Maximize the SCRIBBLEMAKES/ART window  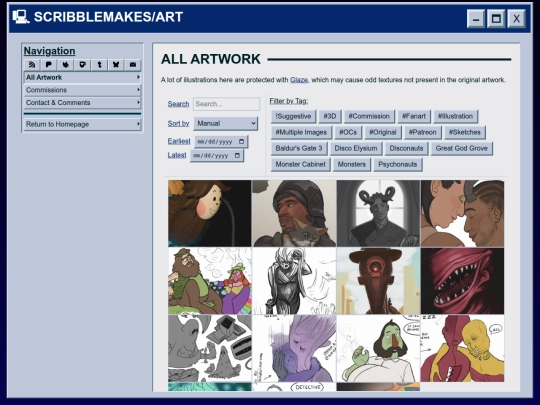tap(496, 19)
